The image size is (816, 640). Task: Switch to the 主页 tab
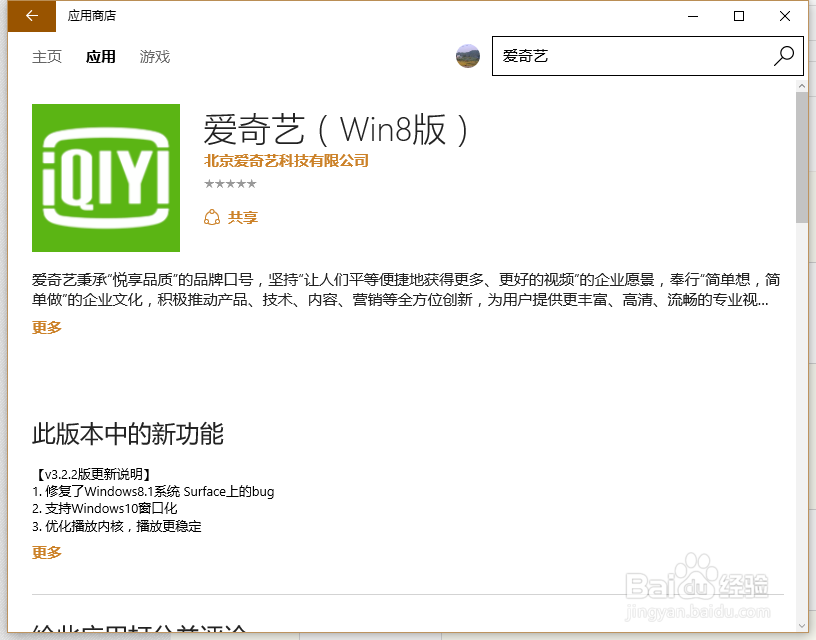tap(47, 56)
